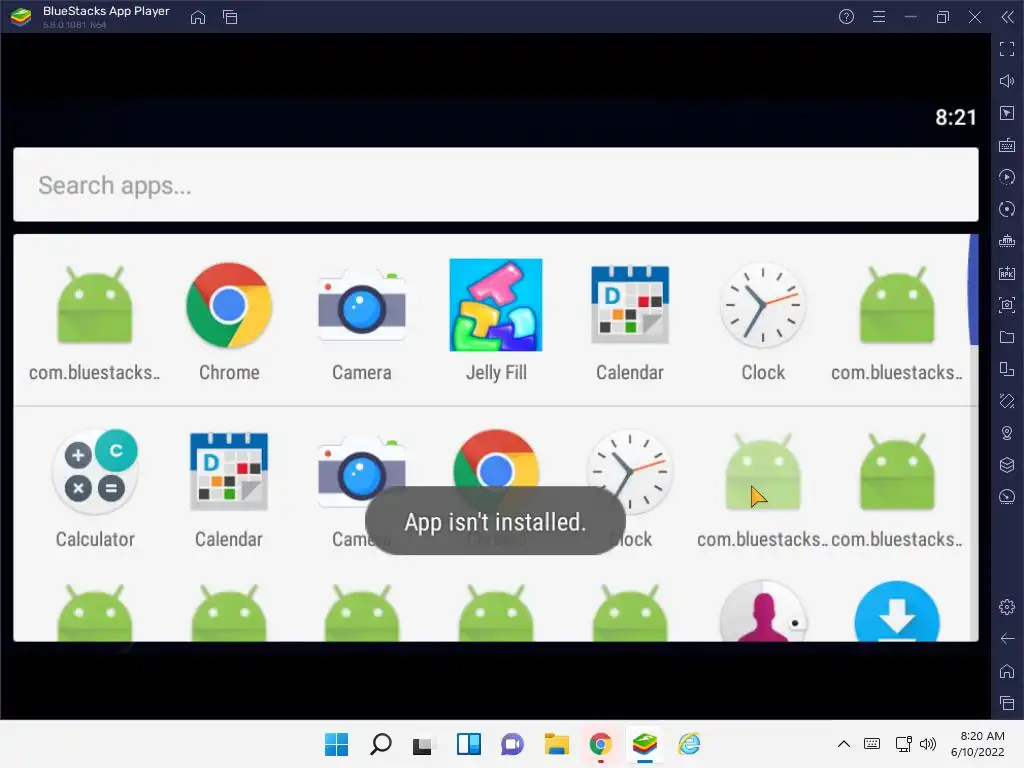Viewport: 1024px width, 768px height.
Task: Open the Widgets panel in the taskbar
Action: pyautogui.click(x=469, y=744)
